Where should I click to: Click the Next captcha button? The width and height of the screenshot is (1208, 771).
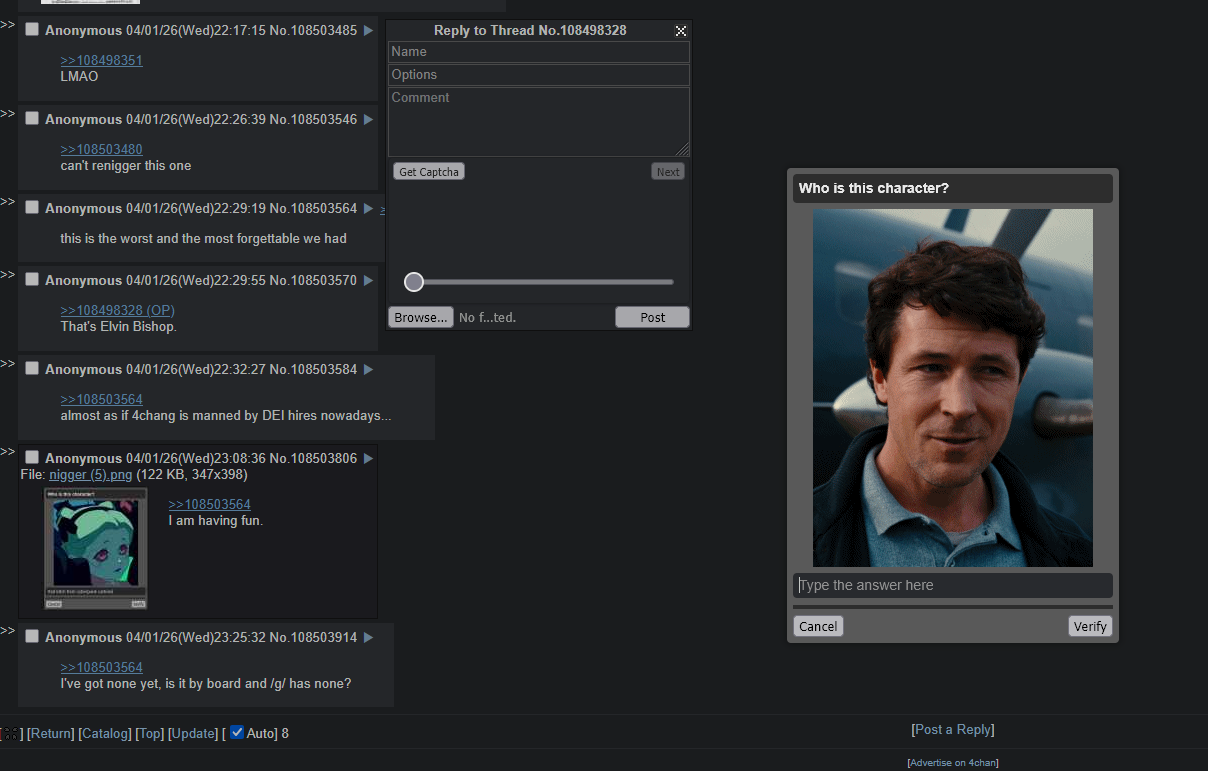tap(668, 172)
